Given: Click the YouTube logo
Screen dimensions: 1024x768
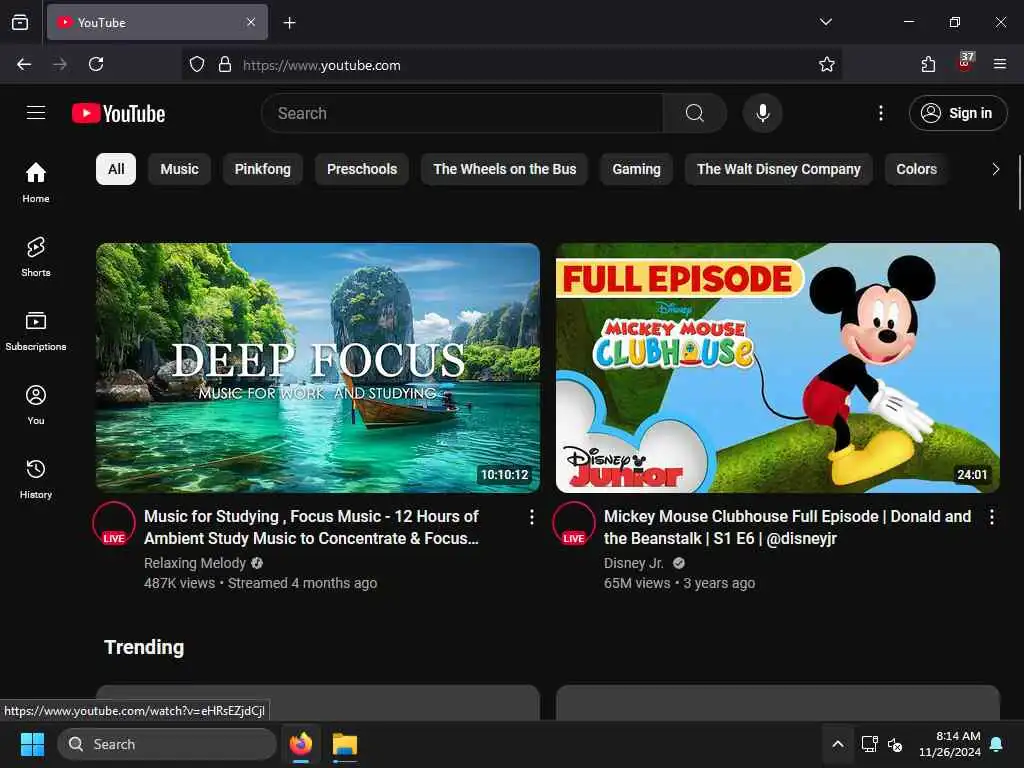Looking at the screenshot, I should coord(118,114).
